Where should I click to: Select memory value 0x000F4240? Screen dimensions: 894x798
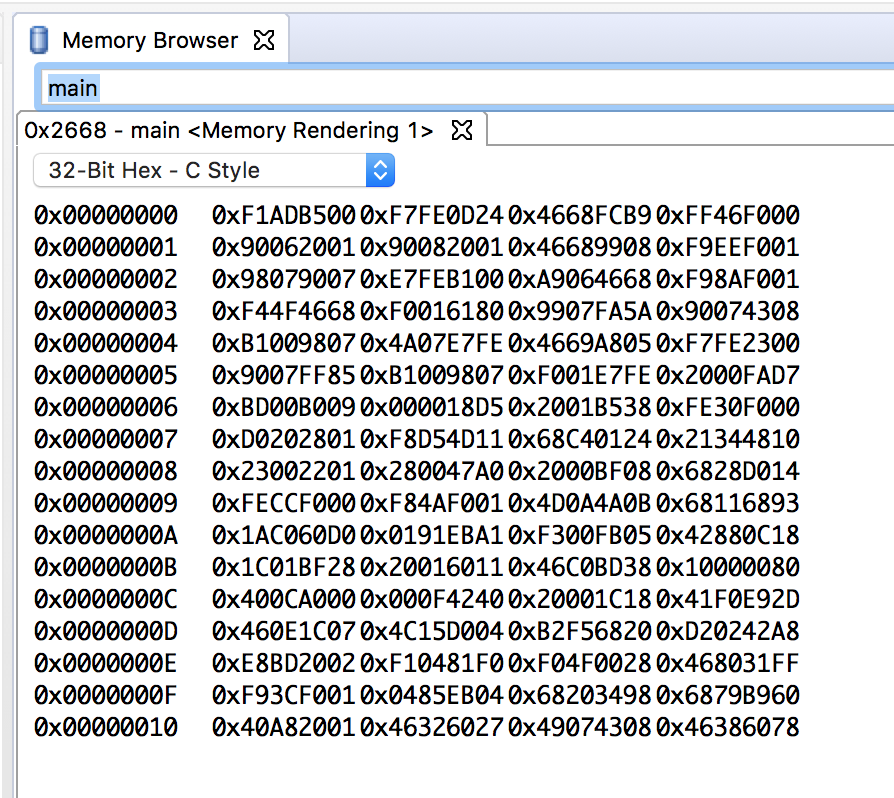click(x=432, y=598)
